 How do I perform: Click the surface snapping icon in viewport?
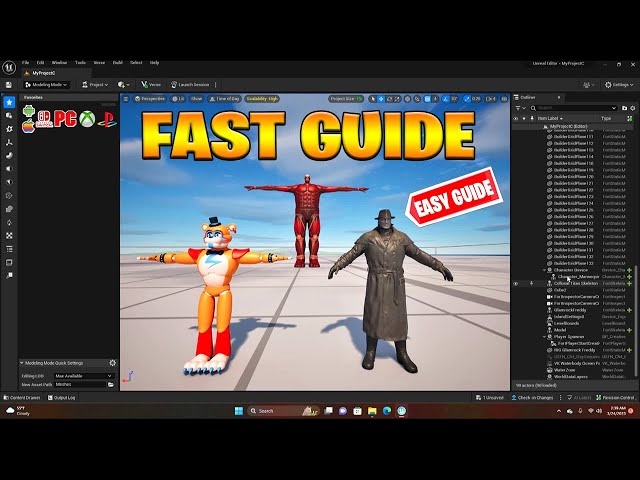click(417, 99)
